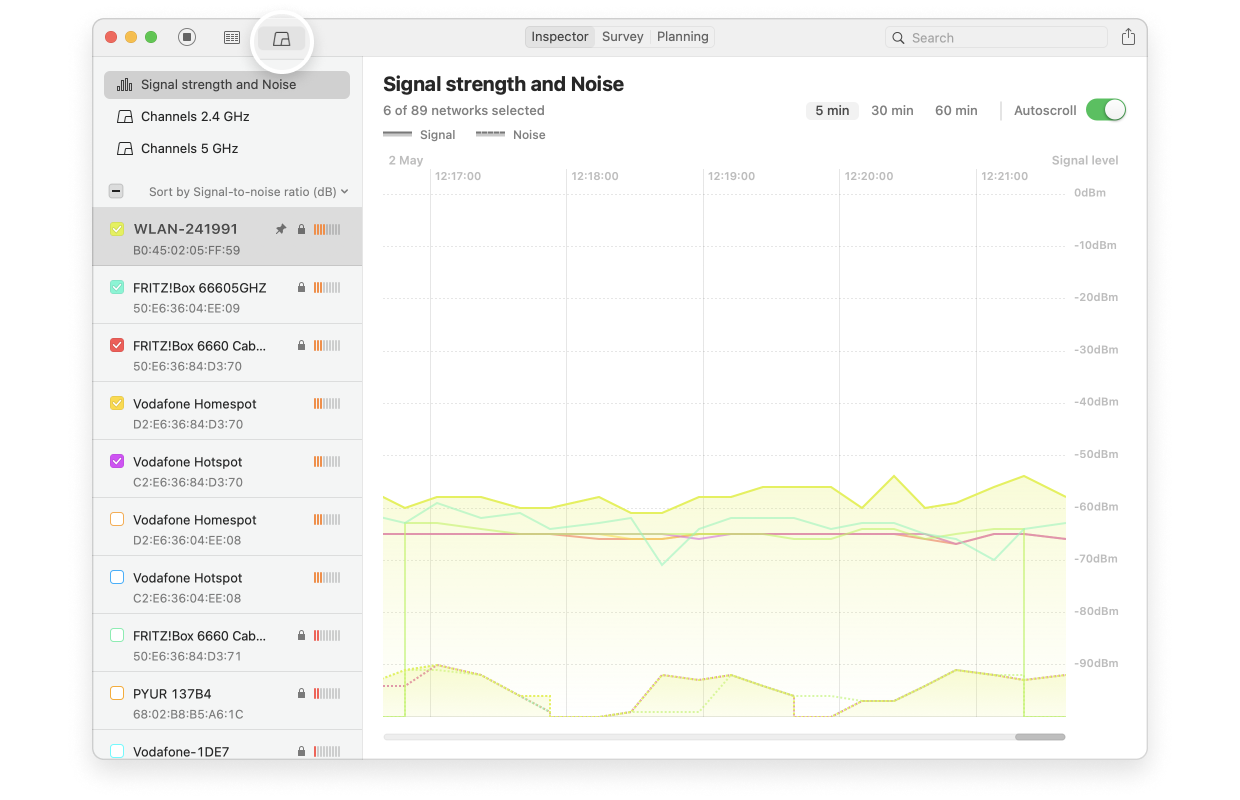This screenshot has width=1240, height=800.
Task: Click signal bars of Vodafone Homespot D2:E6:36:04:EE:08
Action: [327, 519]
